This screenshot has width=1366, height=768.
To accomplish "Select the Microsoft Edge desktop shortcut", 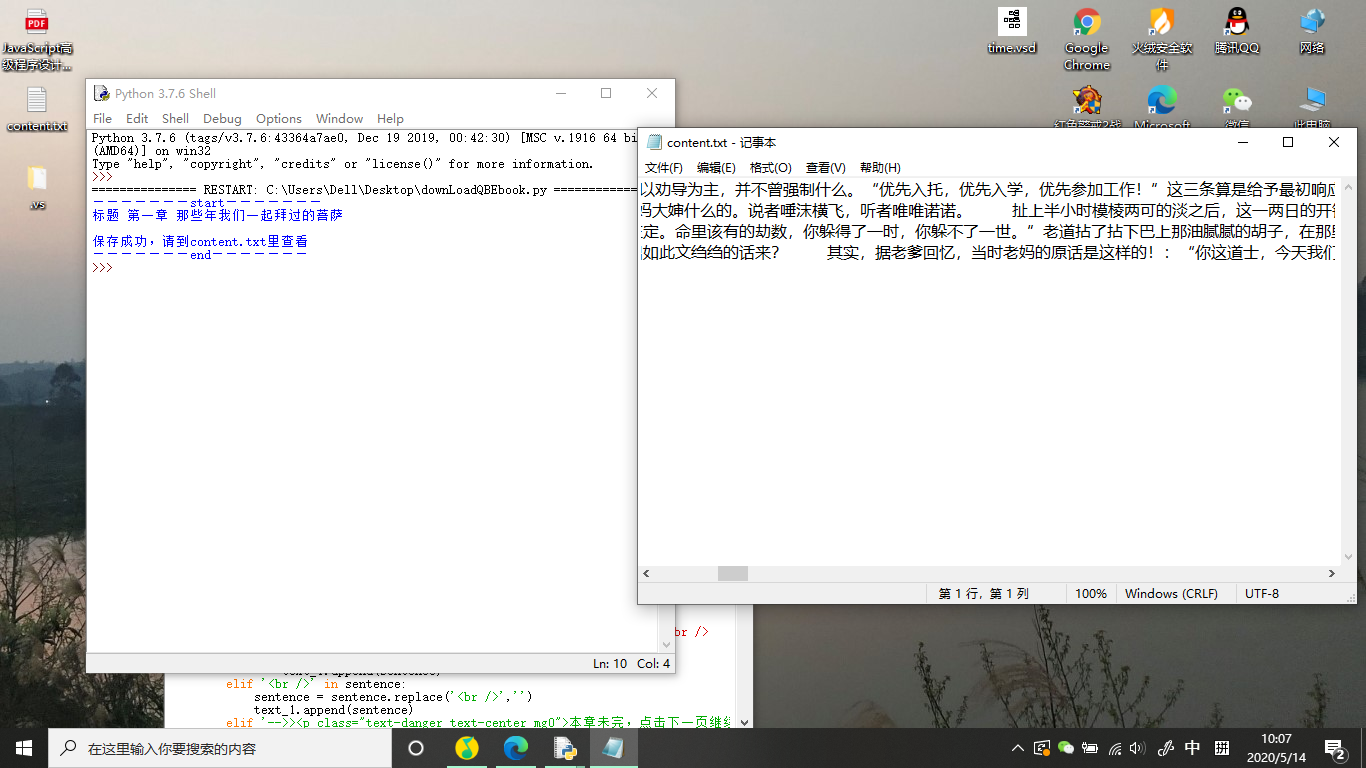I will (x=1161, y=107).
